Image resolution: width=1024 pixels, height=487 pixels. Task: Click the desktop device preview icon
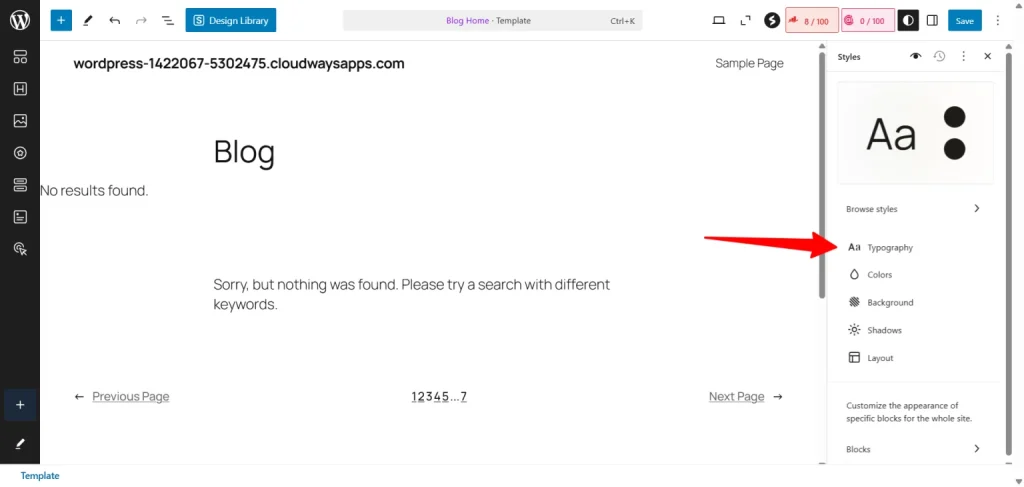point(718,20)
